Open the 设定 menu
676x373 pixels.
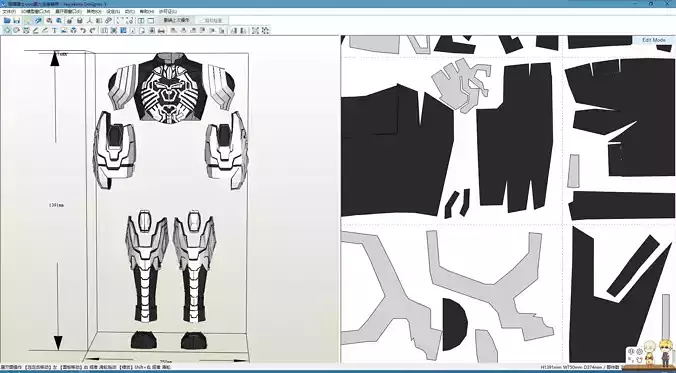[113, 12]
